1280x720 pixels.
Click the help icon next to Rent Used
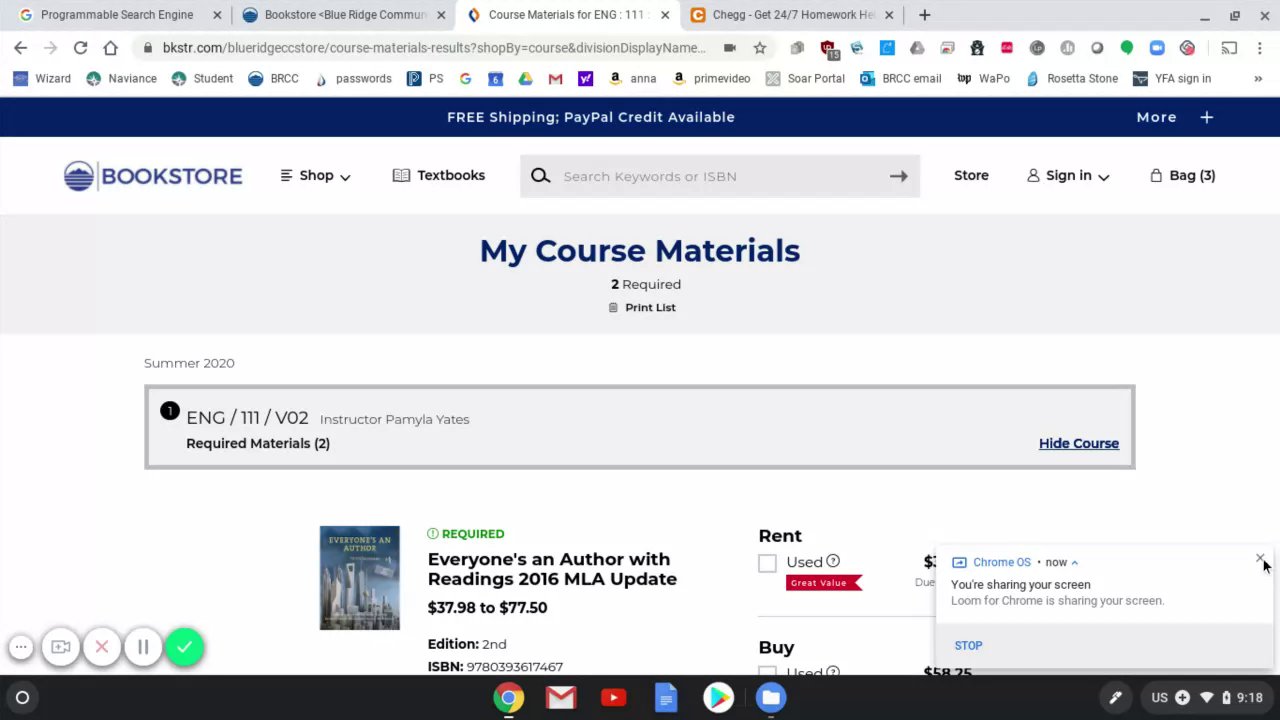click(833, 561)
